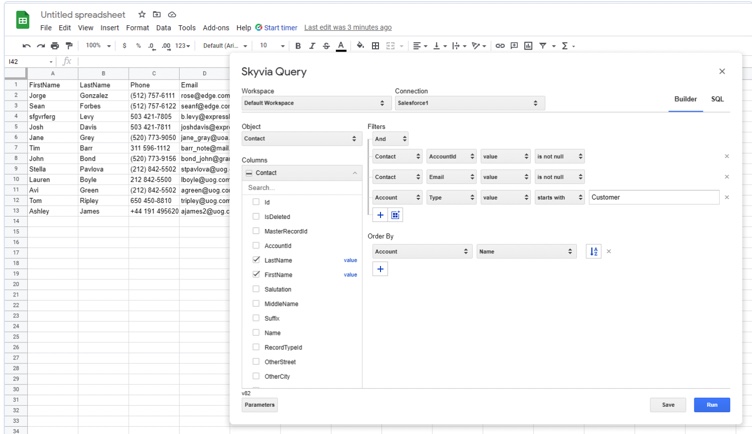Screen dimensions: 752x434
Task: Open horizontal align options
Action: point(420,46)
